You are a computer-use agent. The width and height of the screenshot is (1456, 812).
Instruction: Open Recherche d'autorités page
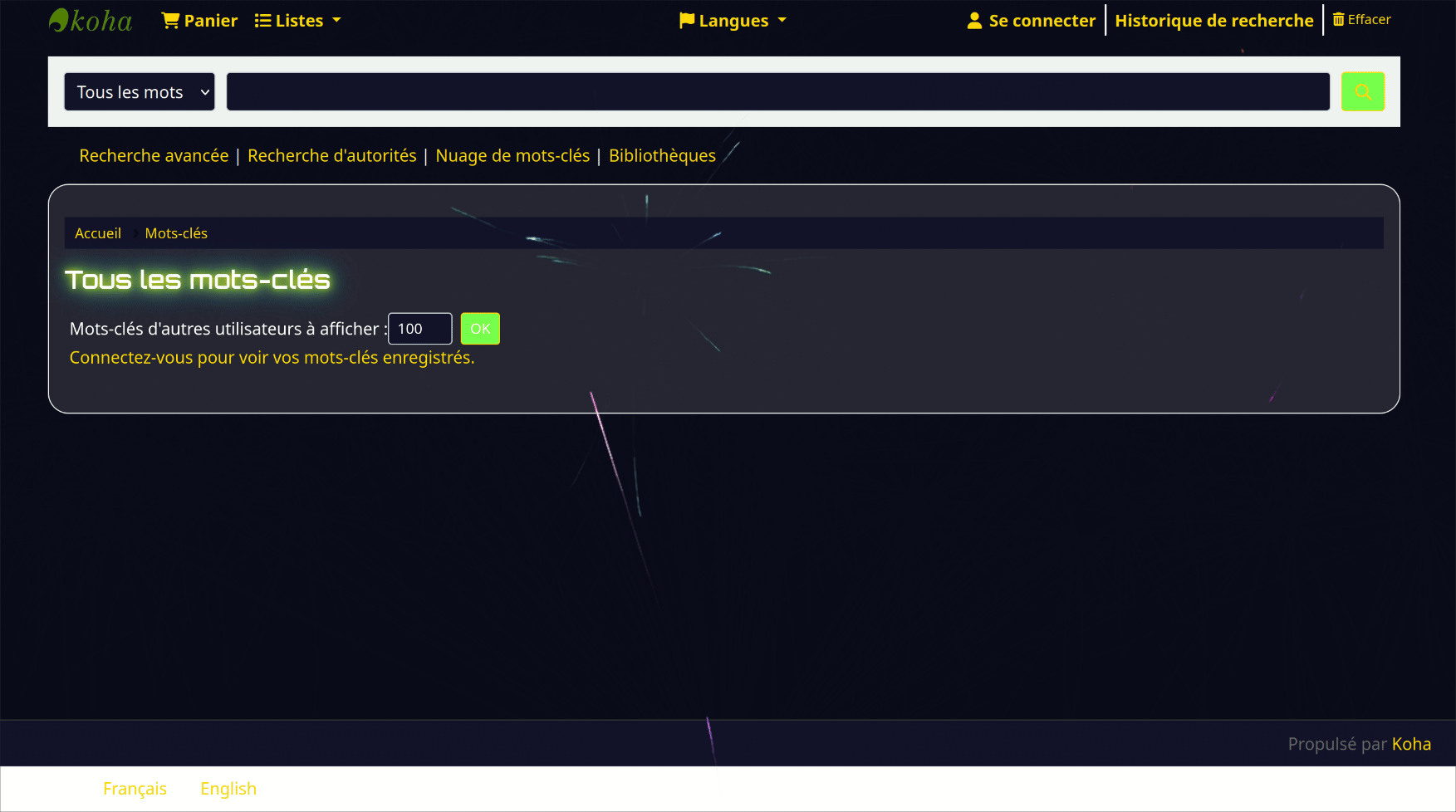(x=331, y=156)
